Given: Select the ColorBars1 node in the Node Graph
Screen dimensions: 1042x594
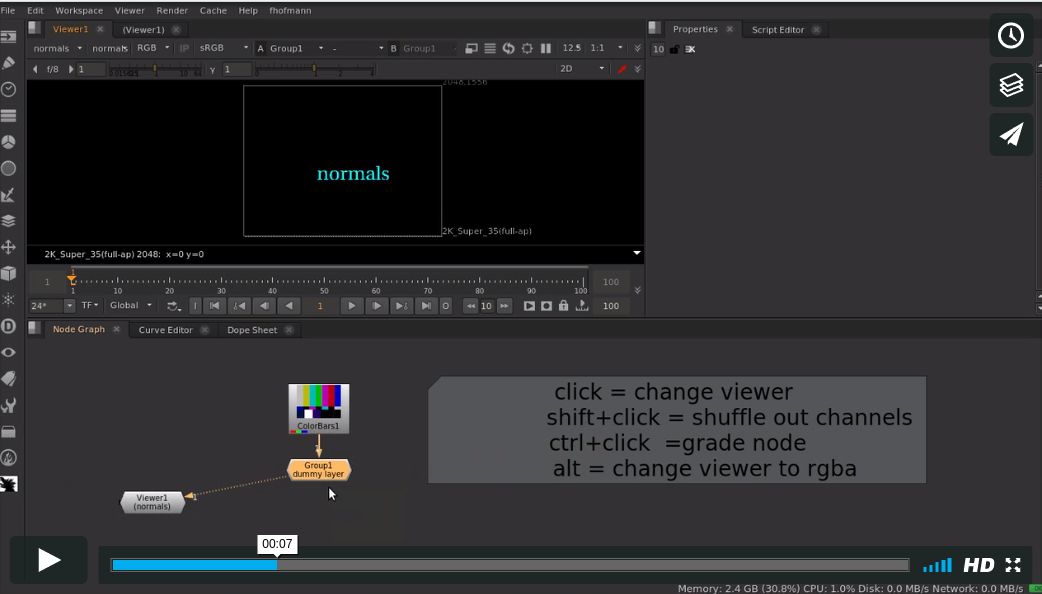Looking at the screenshot, I should pos(318,404).
